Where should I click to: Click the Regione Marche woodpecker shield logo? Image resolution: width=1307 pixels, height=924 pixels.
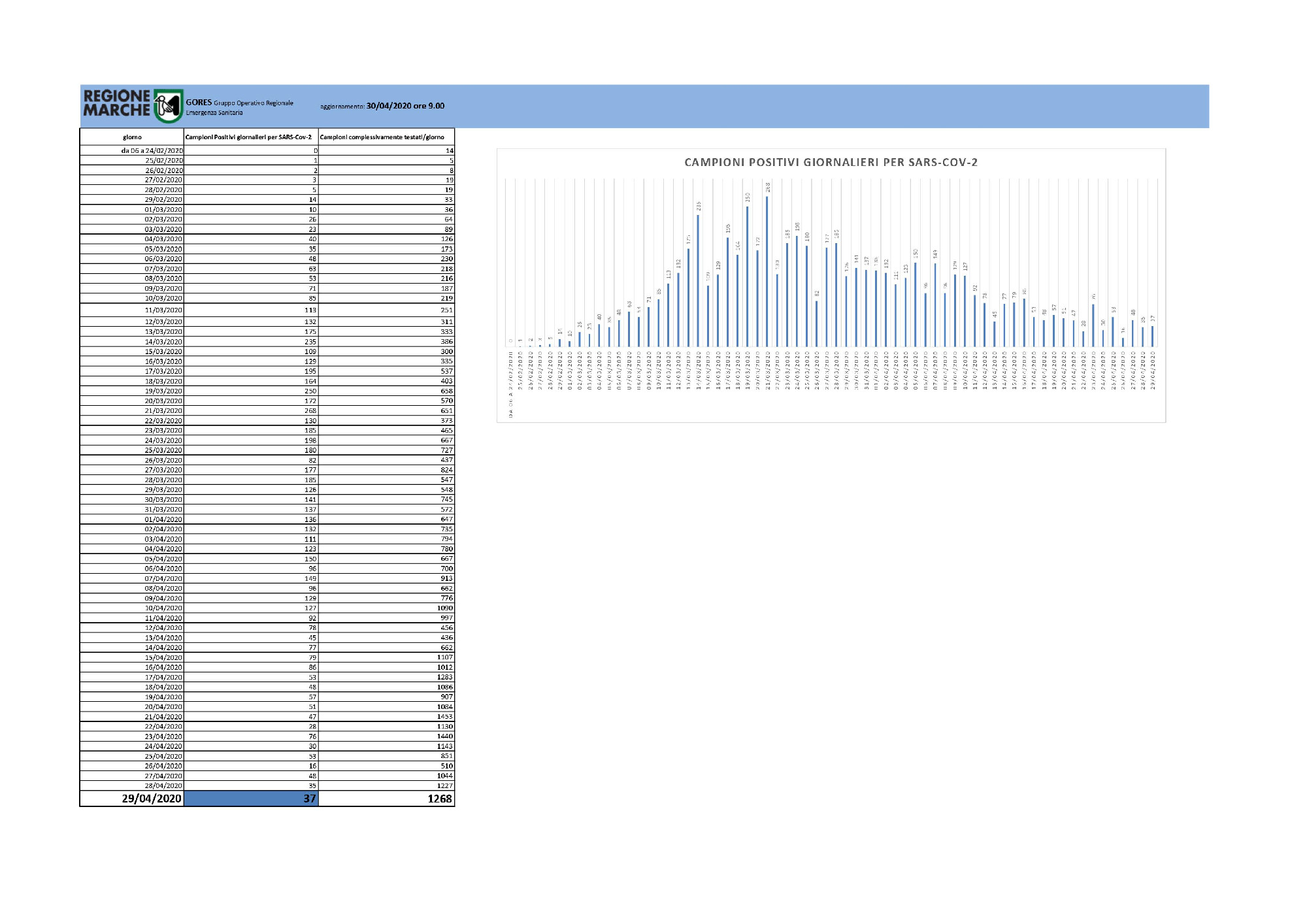pyautogui.click(x=168, y=106)
